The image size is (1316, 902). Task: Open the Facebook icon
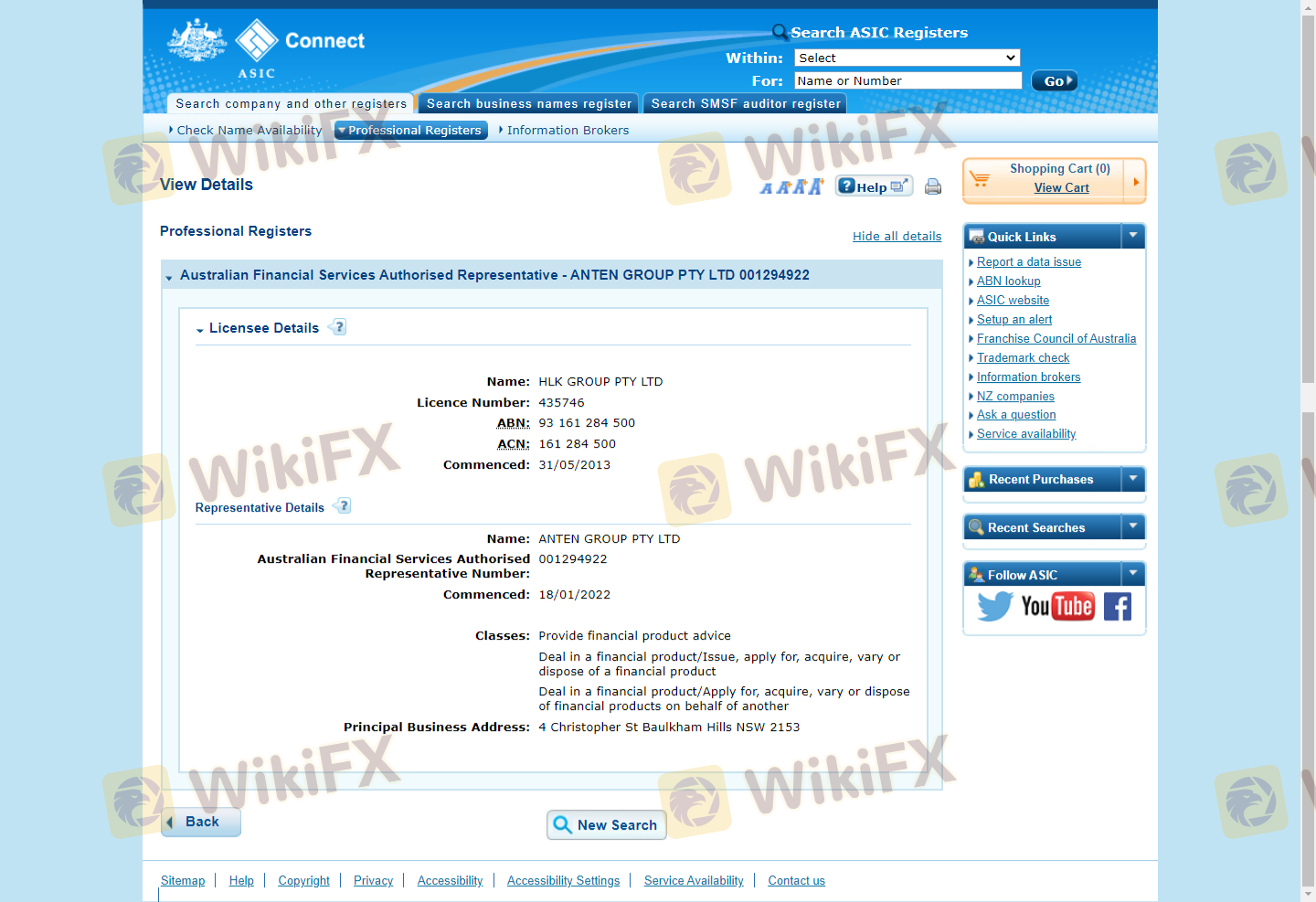pyautogui.click(x=1117, y=606)
